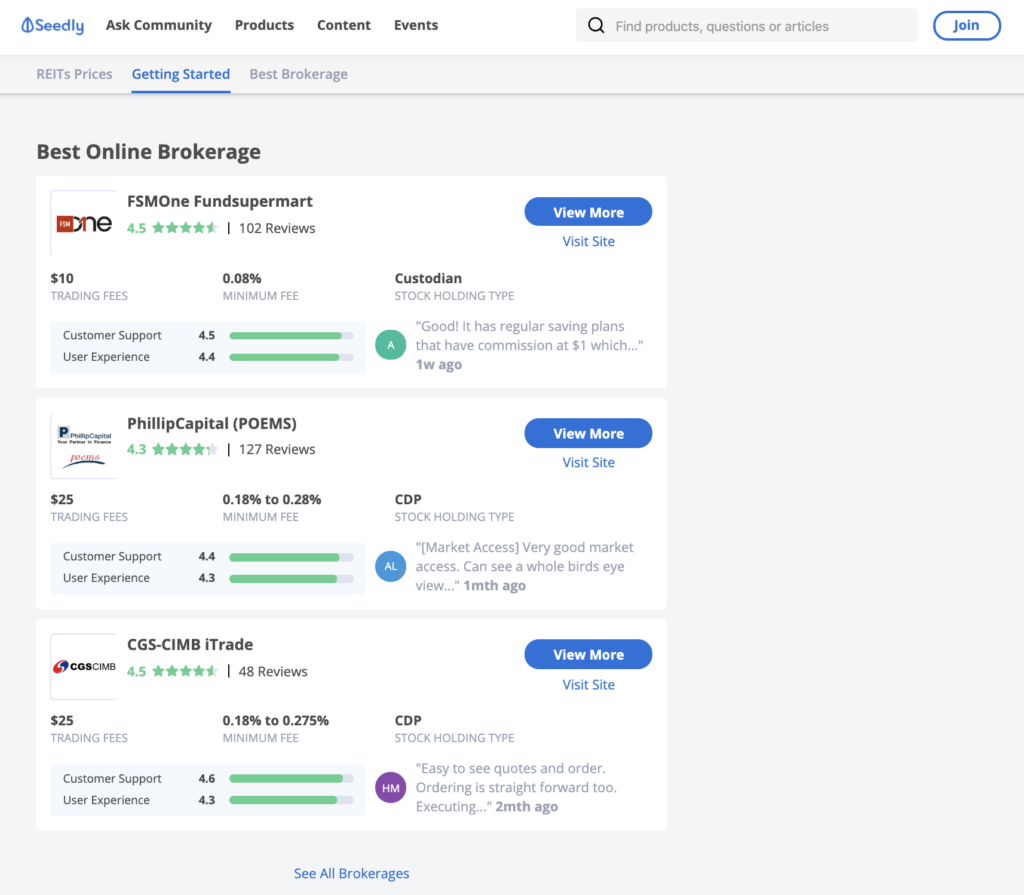The image size is (1024, 895).
Task: Click CGS-CIMB User Experience 4.3 bar
Action: 291,800
